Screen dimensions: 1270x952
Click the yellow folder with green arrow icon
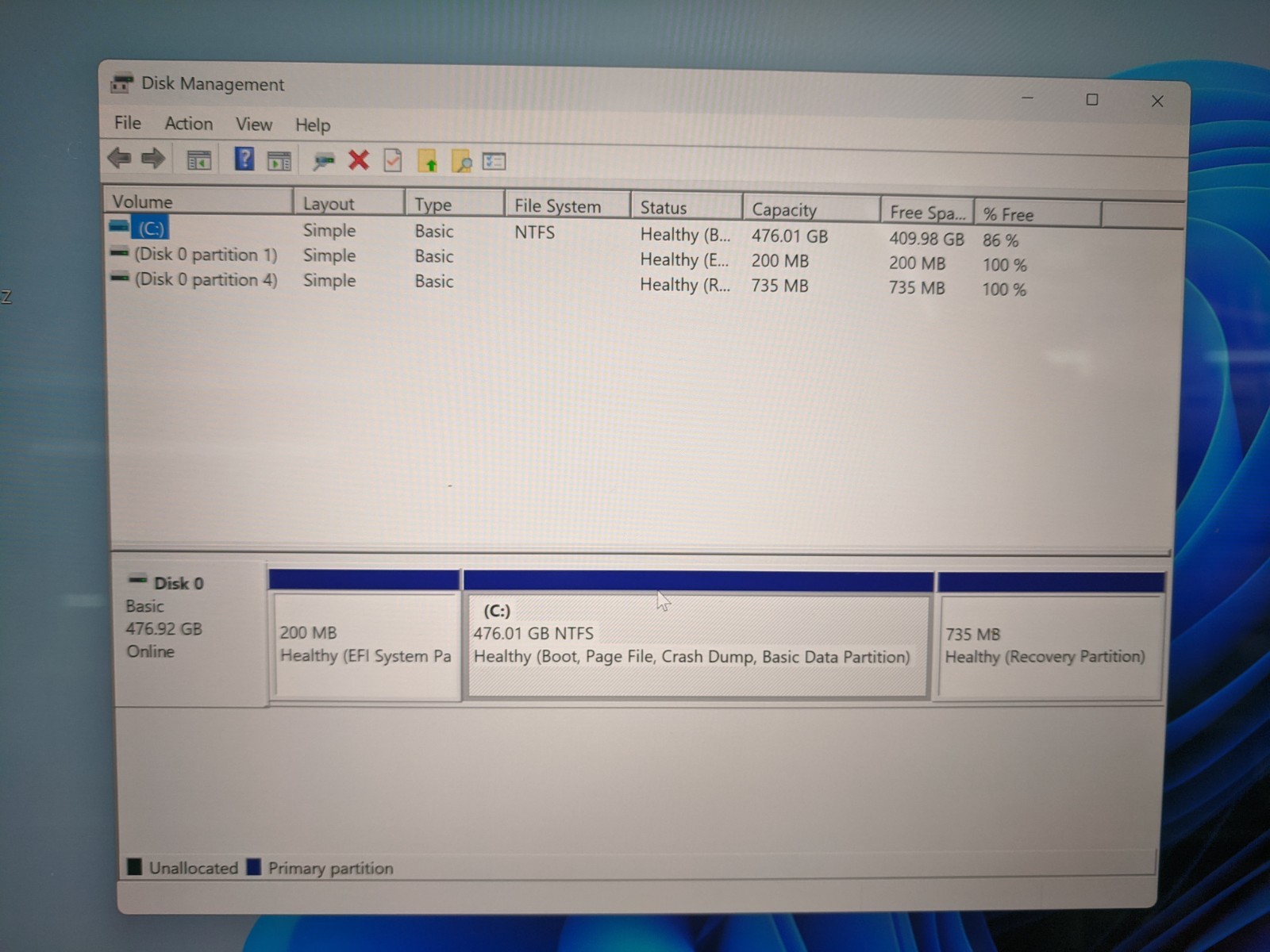coord(428,161)
